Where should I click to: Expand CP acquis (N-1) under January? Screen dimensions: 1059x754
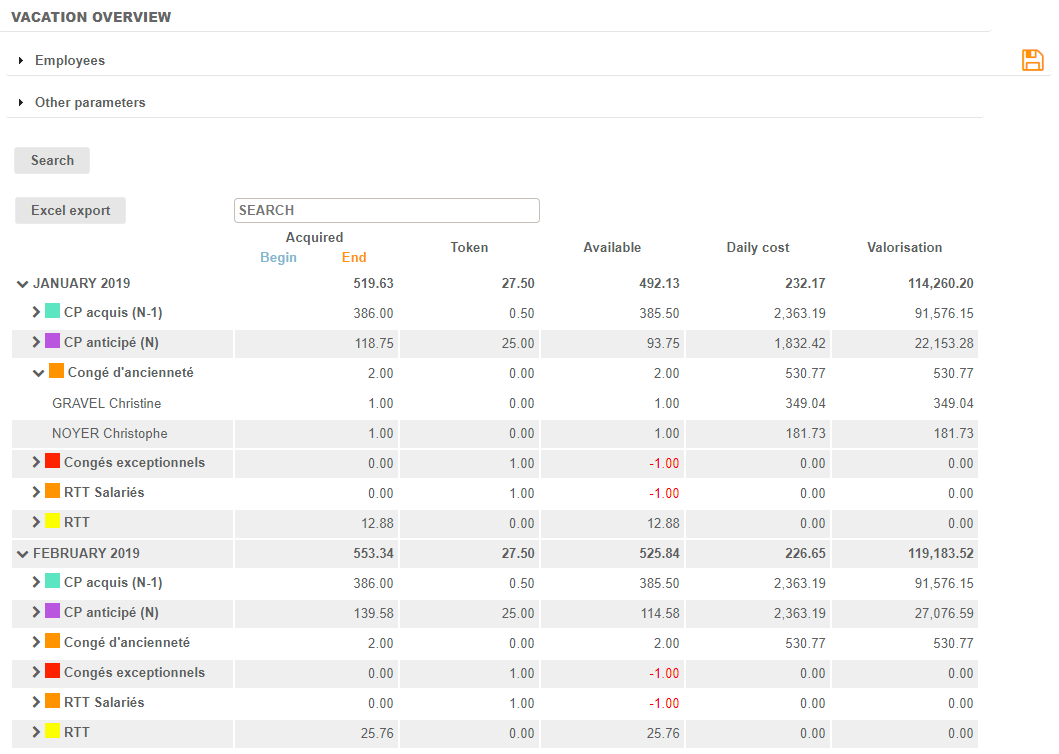click(x=36, y=313)
